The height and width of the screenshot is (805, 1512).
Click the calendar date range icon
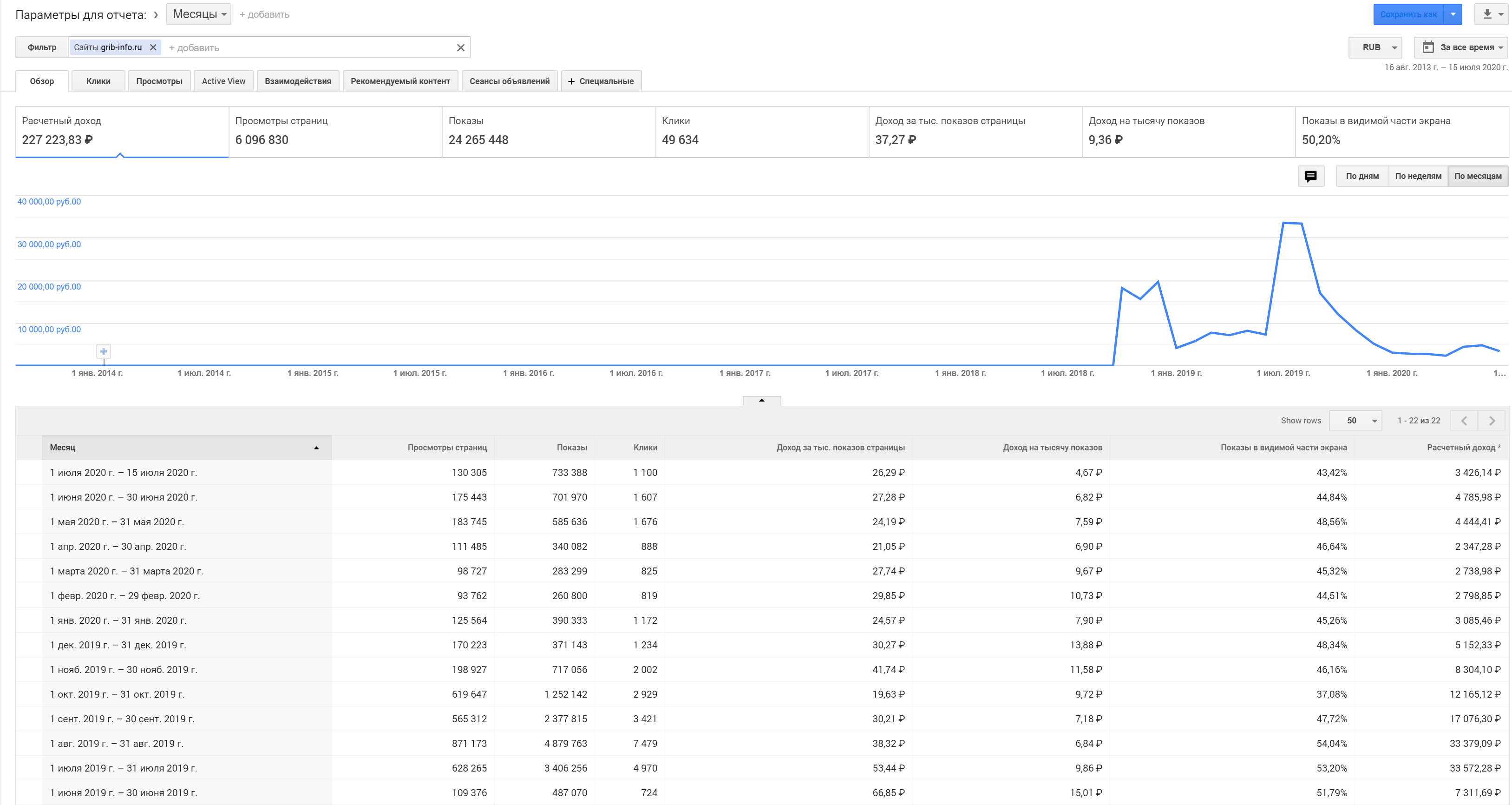(1428, 47)
